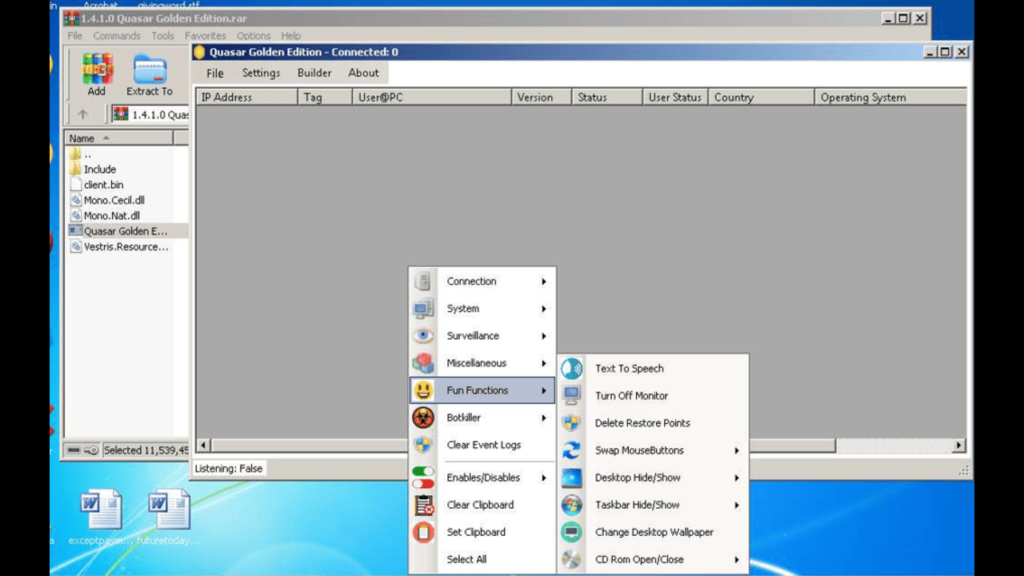This screenshot has width=1024, height=576.
Task: Click the Taskbar Hide/Show Windows icon
Action: point(571,505)
